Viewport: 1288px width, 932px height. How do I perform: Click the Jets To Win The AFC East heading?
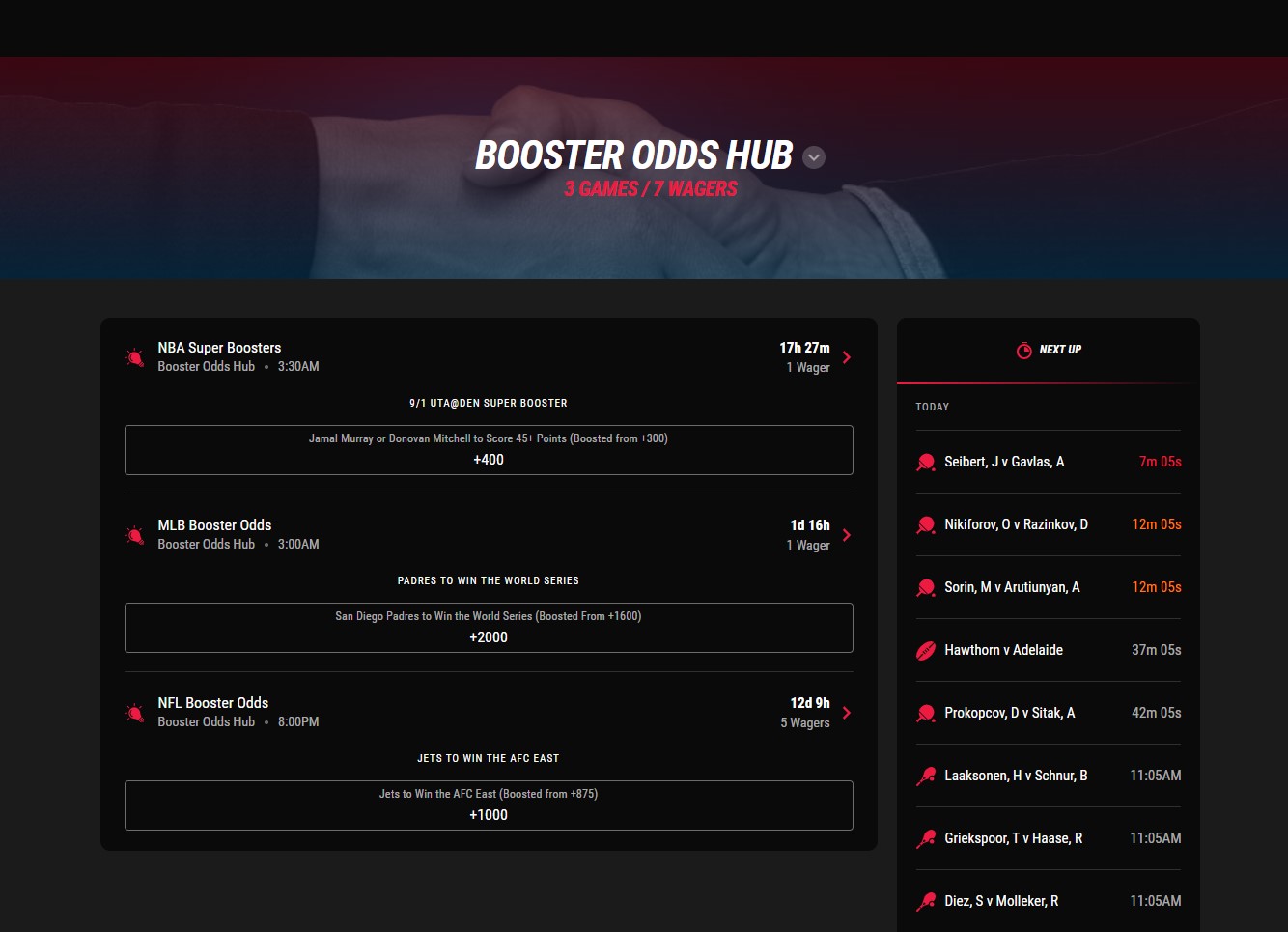pyautogui.click(x=489, y=758)
